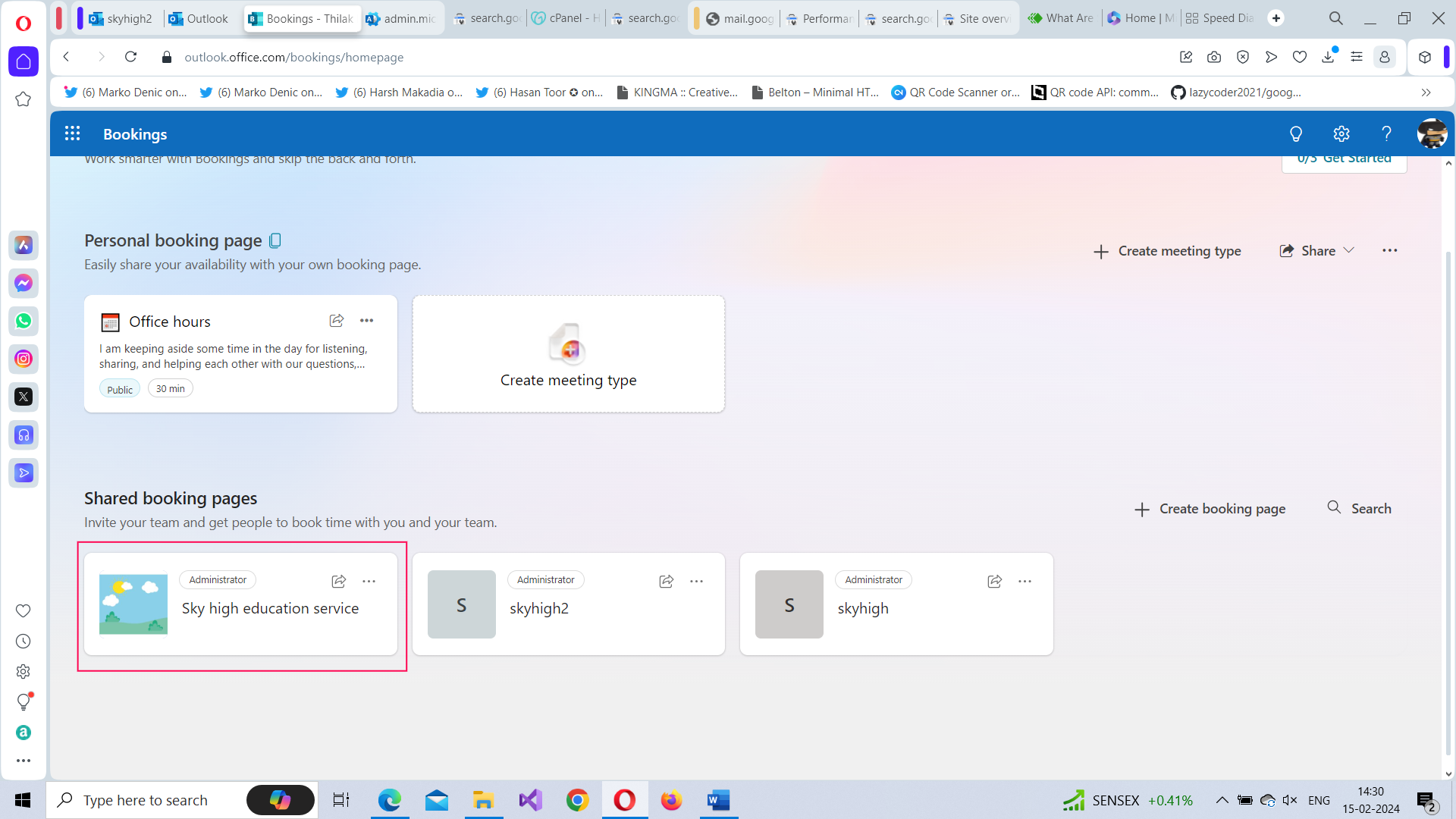1456x819 pixels.
Task: Switch to the cPanel browser tab
Action: (x=566, y=18)
